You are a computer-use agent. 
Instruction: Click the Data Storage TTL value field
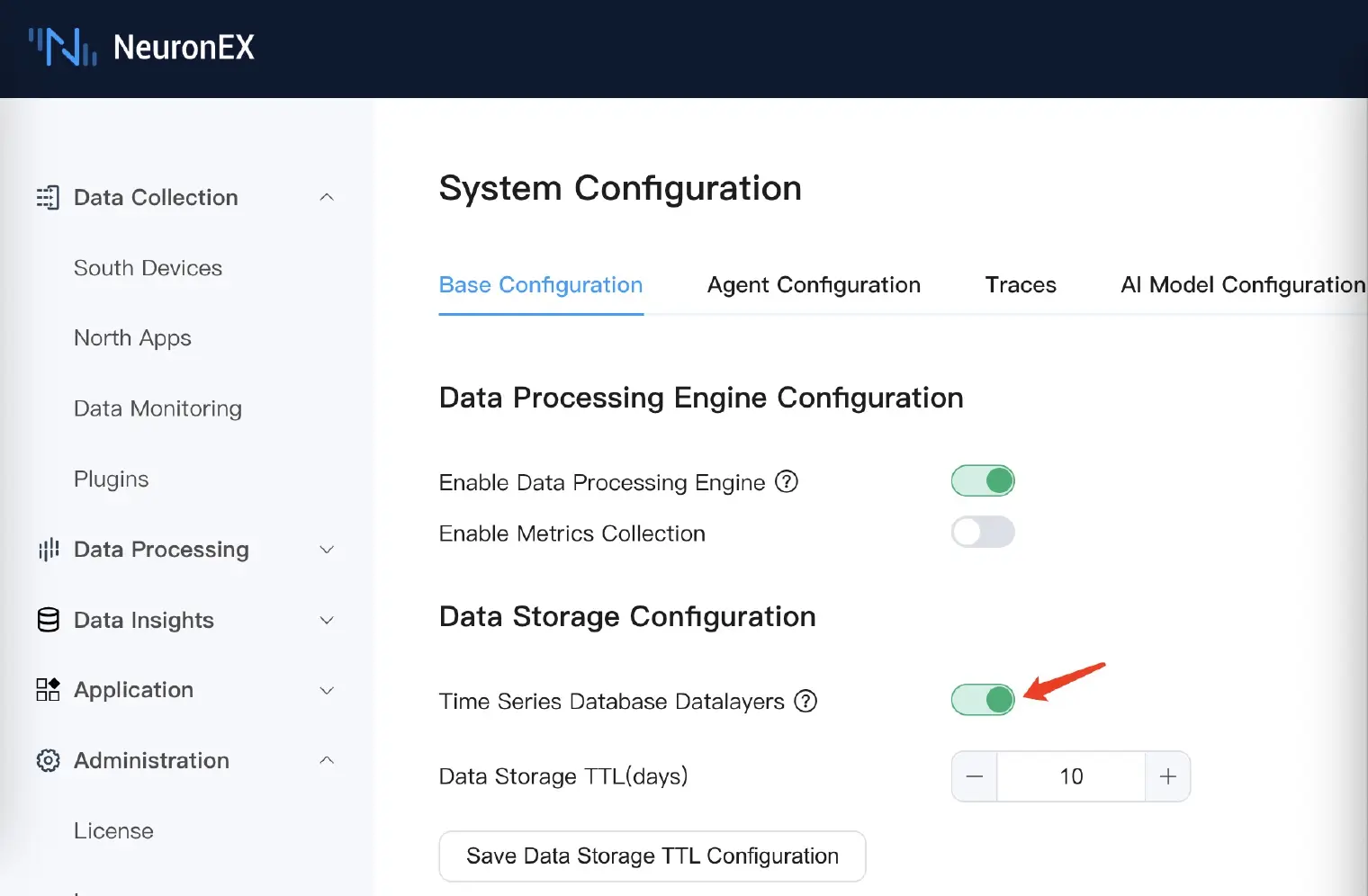coord(1071,776)
